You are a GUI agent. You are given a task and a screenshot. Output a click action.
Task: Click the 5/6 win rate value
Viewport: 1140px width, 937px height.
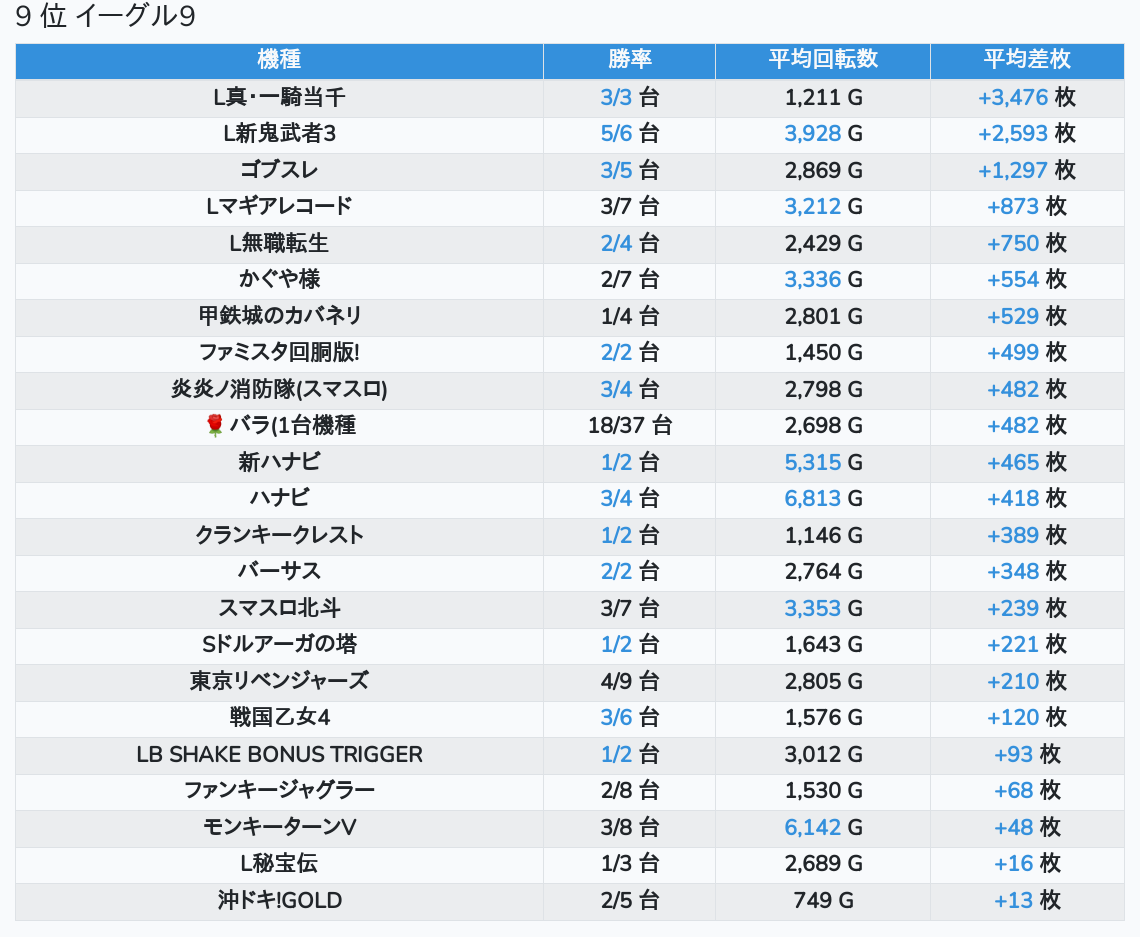point(617,134)
